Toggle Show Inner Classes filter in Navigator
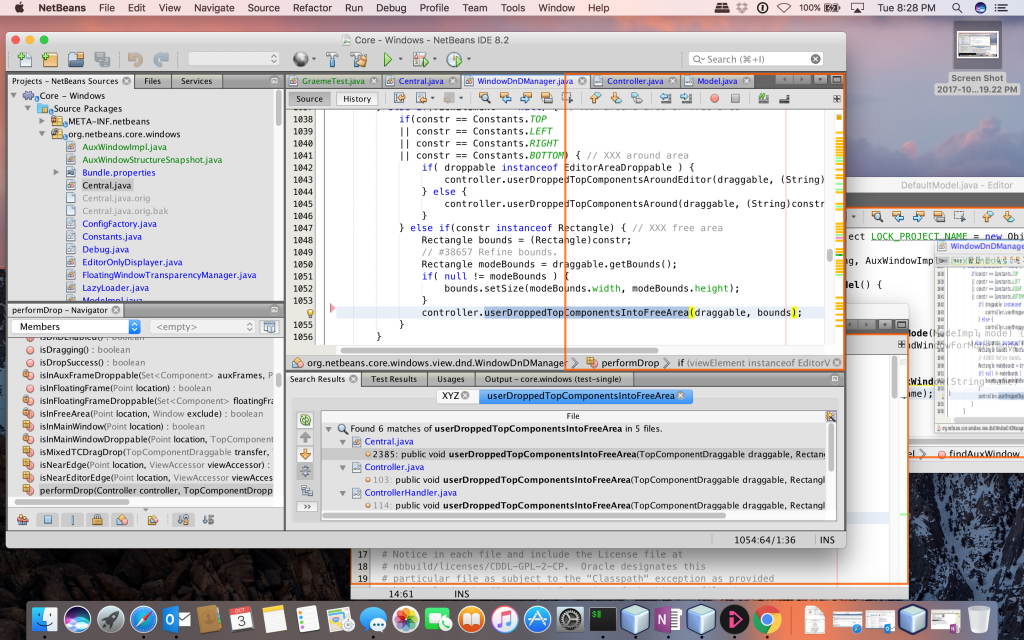 click(122, 520)
